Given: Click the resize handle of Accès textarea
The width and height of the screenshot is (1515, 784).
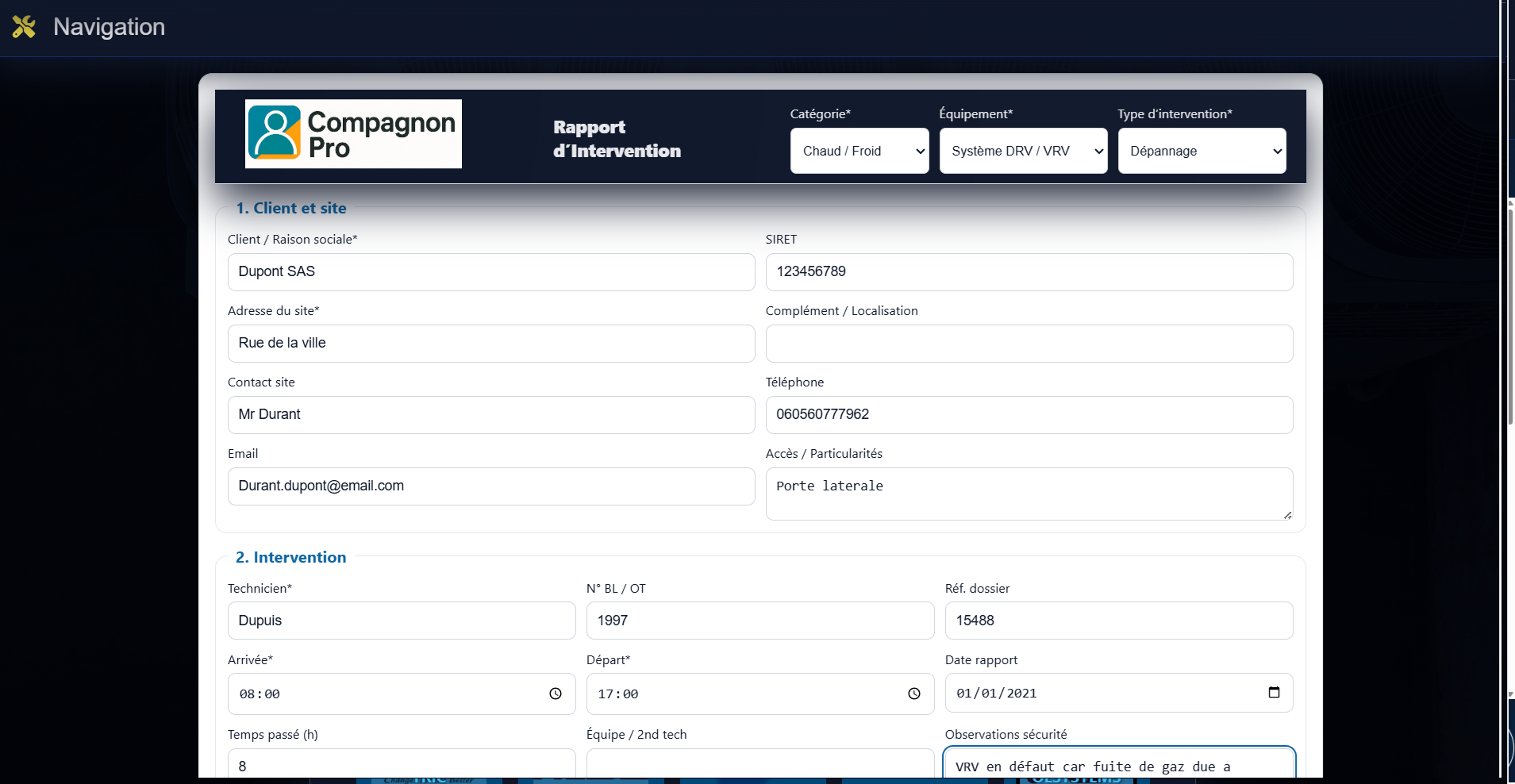Looking at the screenshot, I should [1287, 515].
